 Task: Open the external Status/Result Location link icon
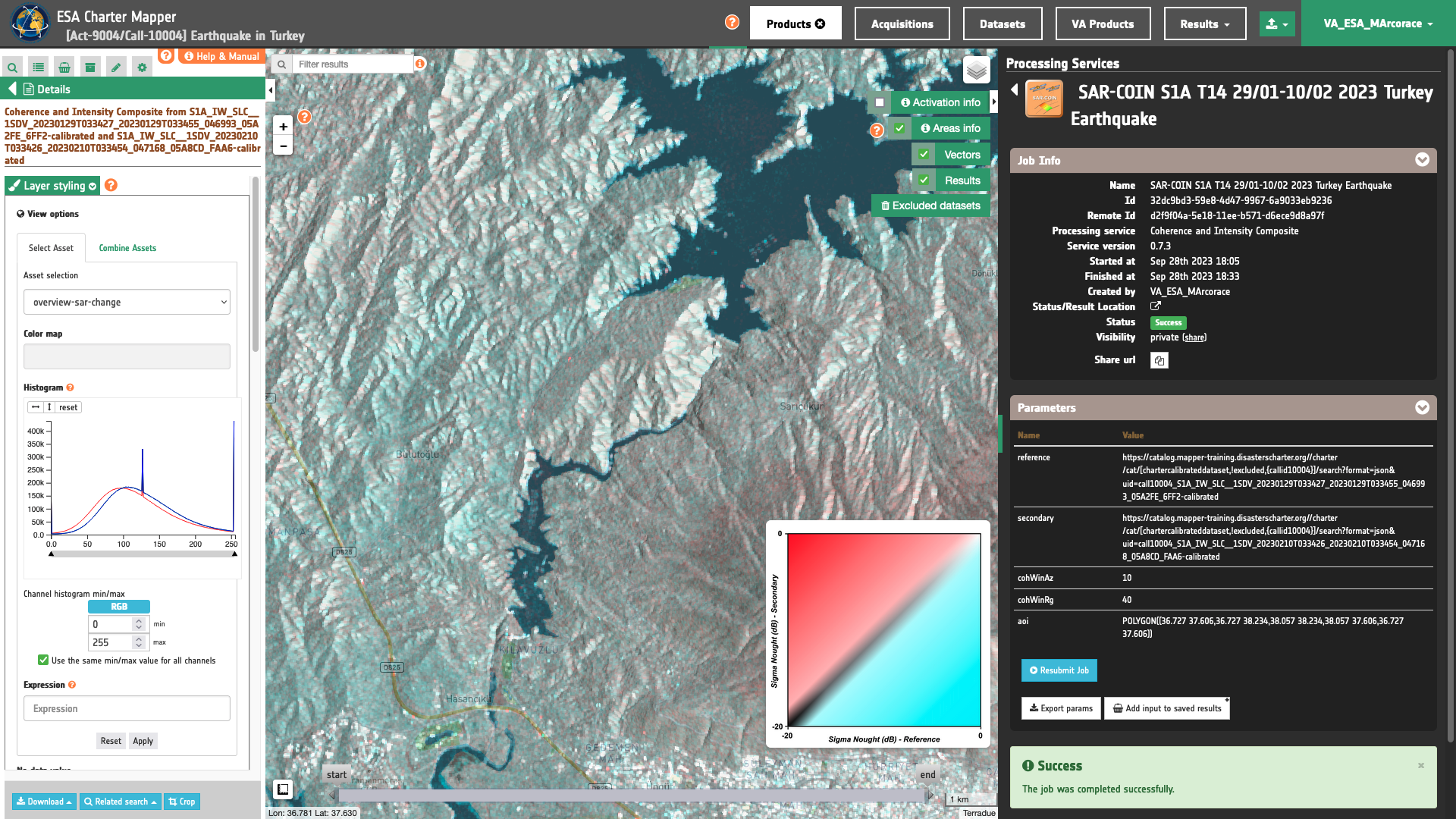point(1156,306)
